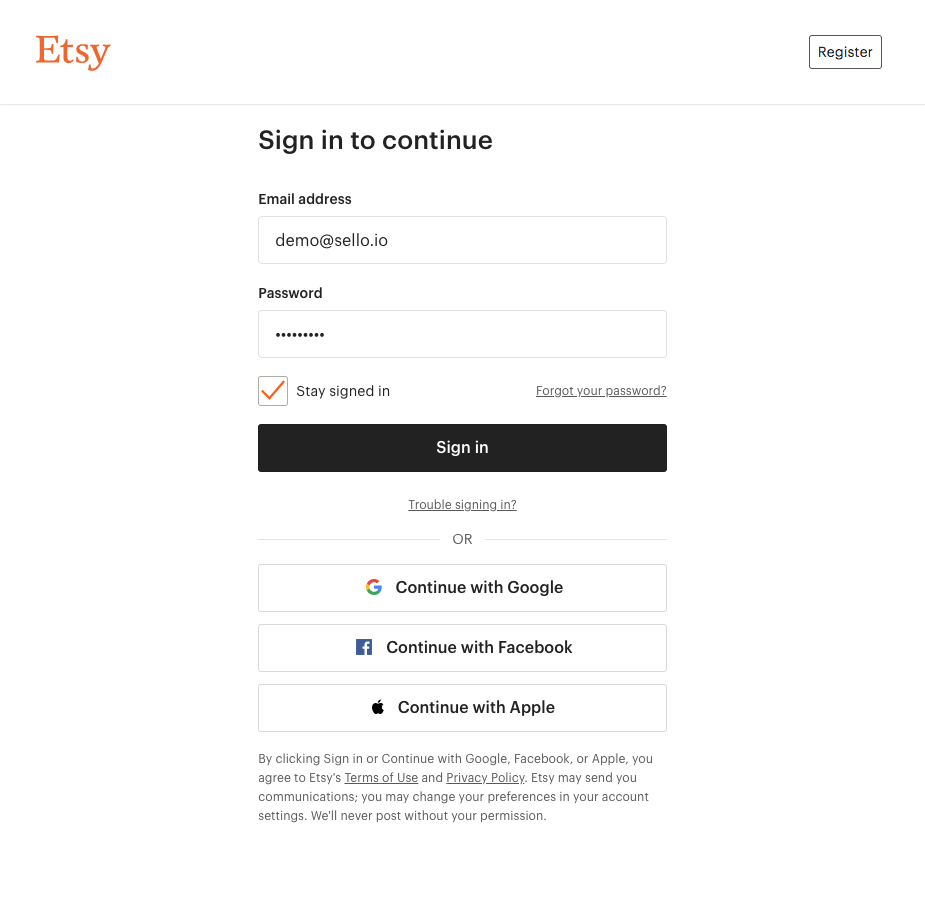The width and height of the screenshot is (925, 900).
Task: Click the black Apple logo icon
Action: [x=378, y=707]
